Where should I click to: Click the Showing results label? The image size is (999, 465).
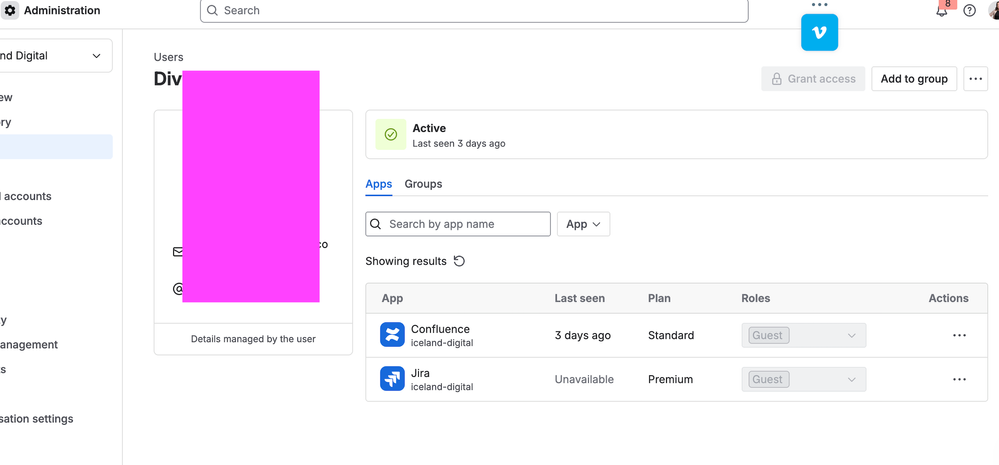(x=406, y=261)
